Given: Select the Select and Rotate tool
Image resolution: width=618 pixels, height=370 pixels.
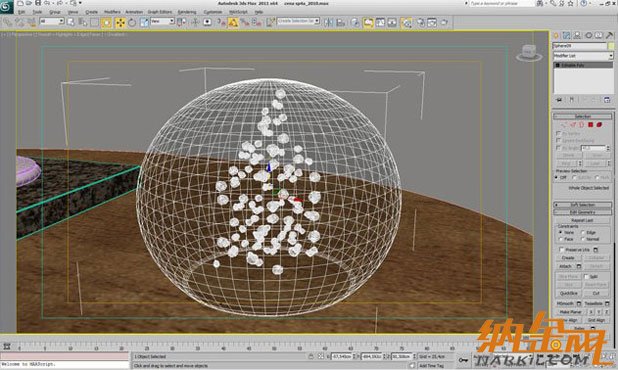Looking at the screenshot, I should (x=132, y=22).
